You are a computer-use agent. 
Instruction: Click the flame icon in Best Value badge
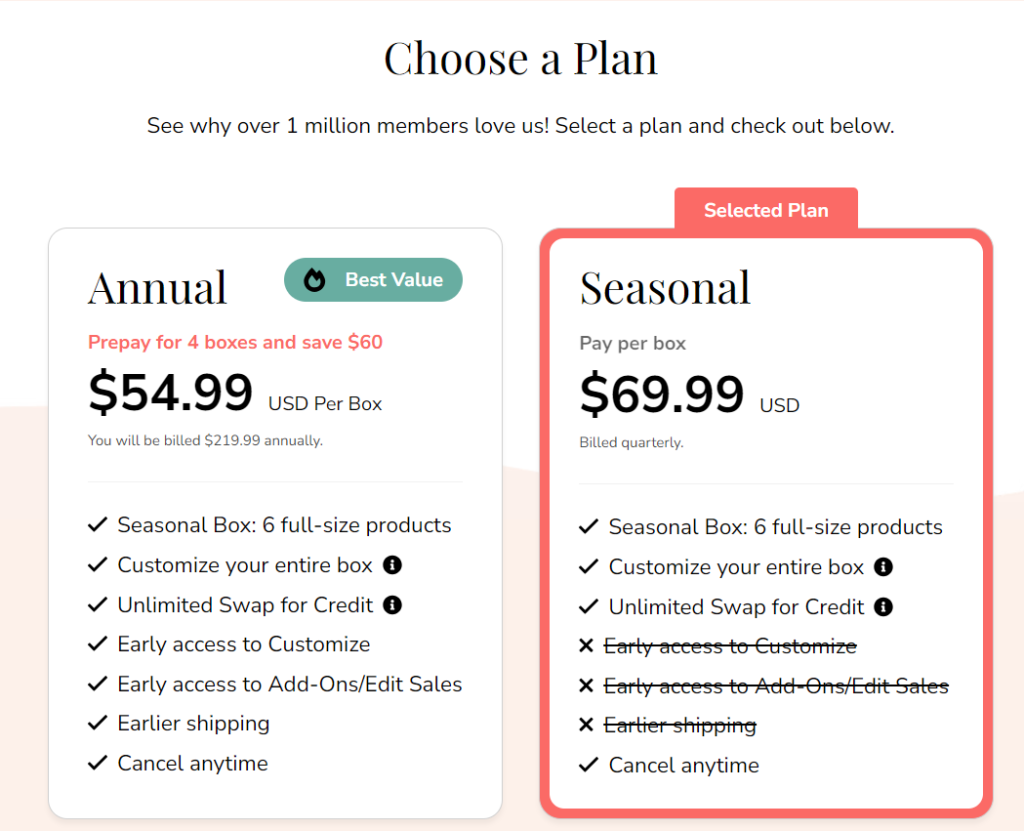pos(316,280)
